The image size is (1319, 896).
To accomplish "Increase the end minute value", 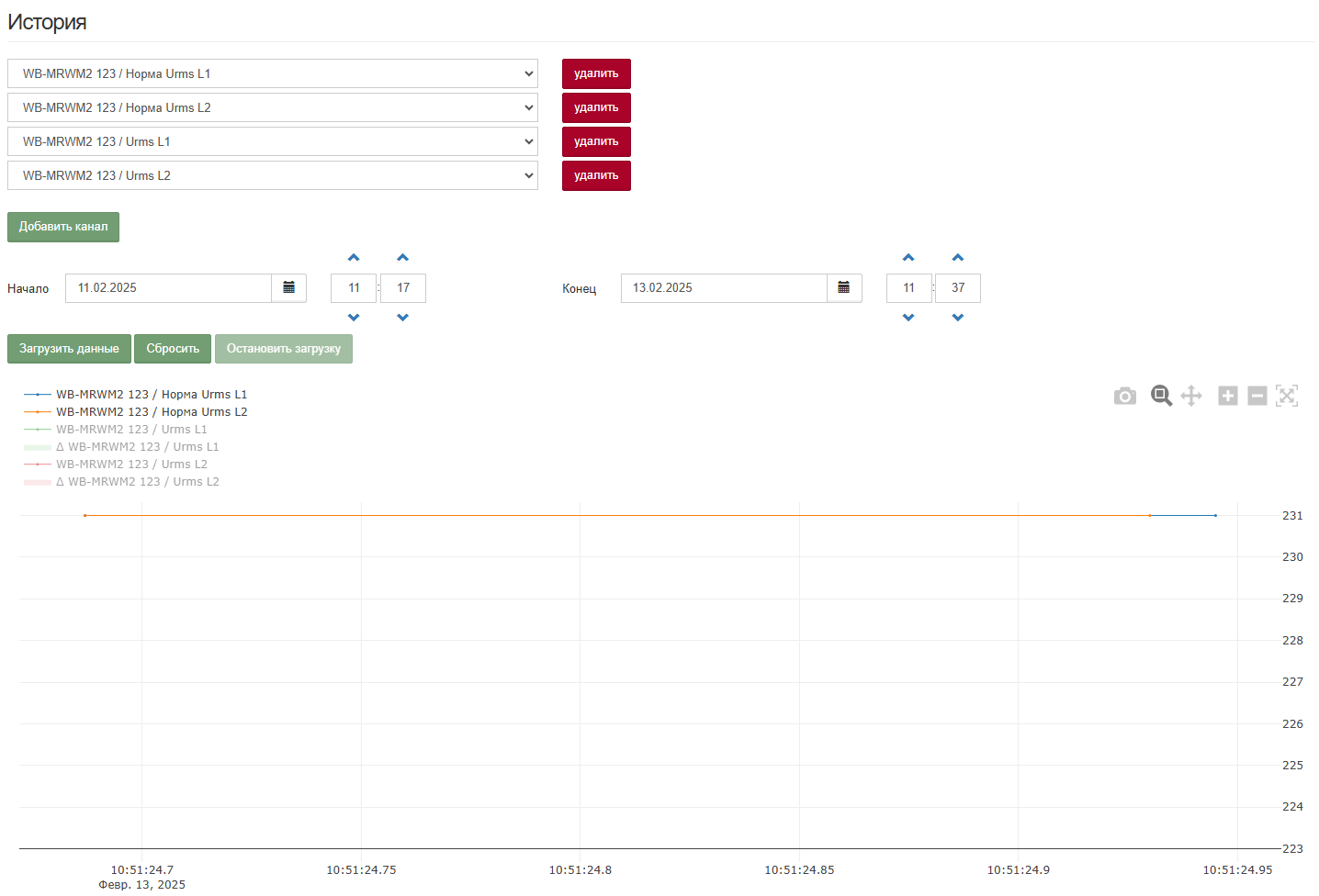I will tap(958, 258).
